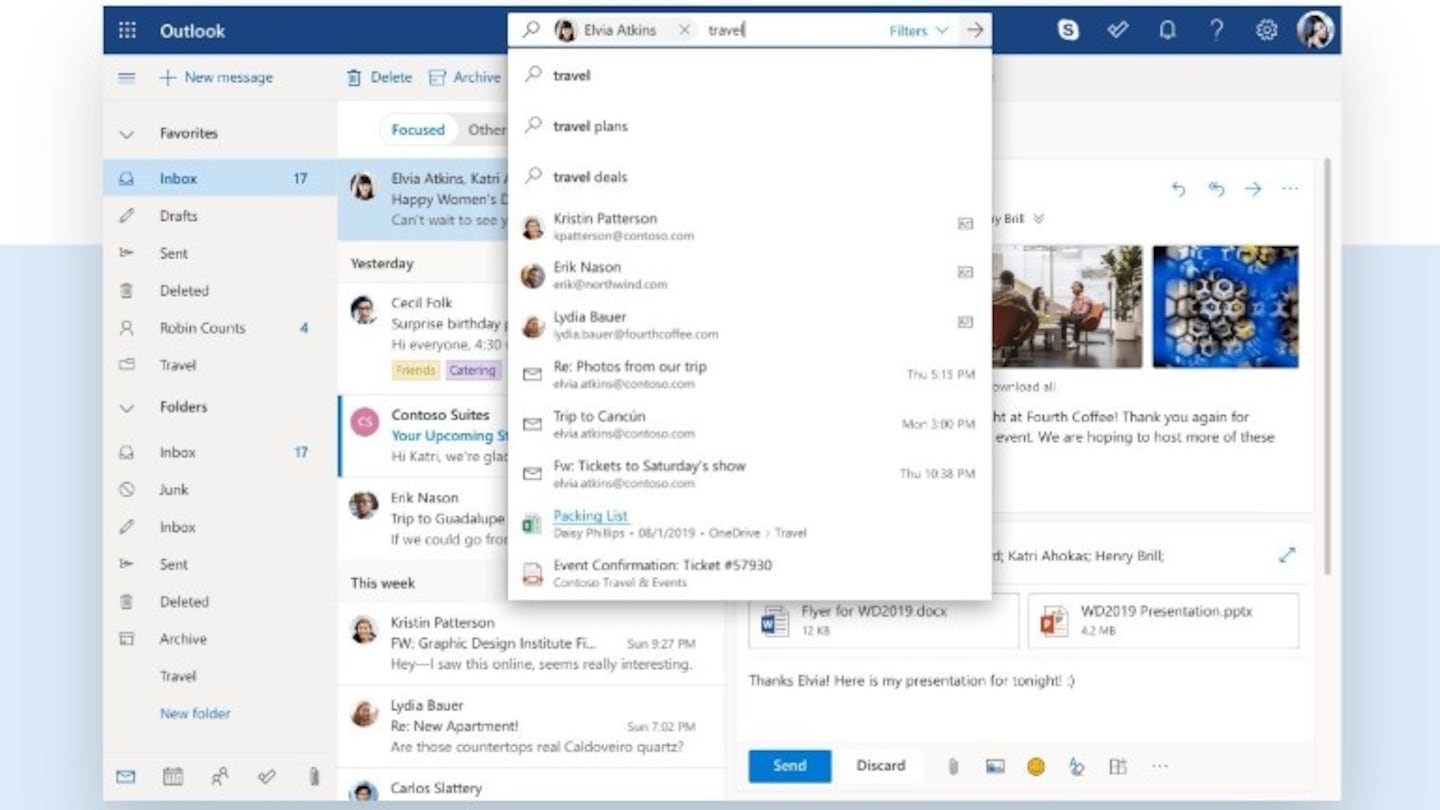Open contact card icon for Kristin Patterson

[x=965, y=224]
